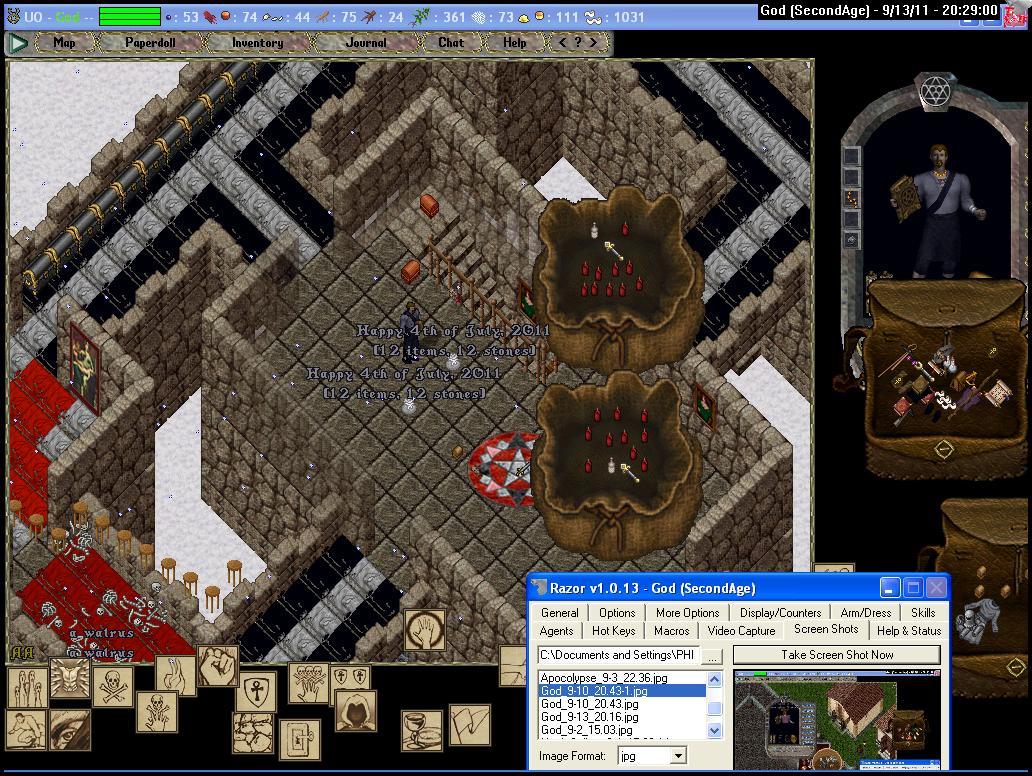Click the green health bar in title
The width and height of the screenshot is (1032, 776).
[x=130, y=16]
